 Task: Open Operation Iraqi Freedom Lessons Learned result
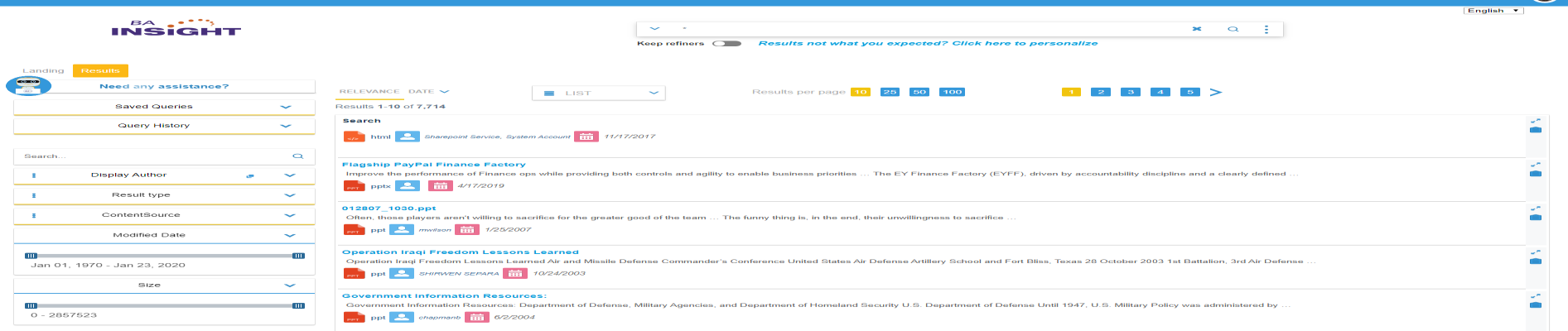click(460, 252)
